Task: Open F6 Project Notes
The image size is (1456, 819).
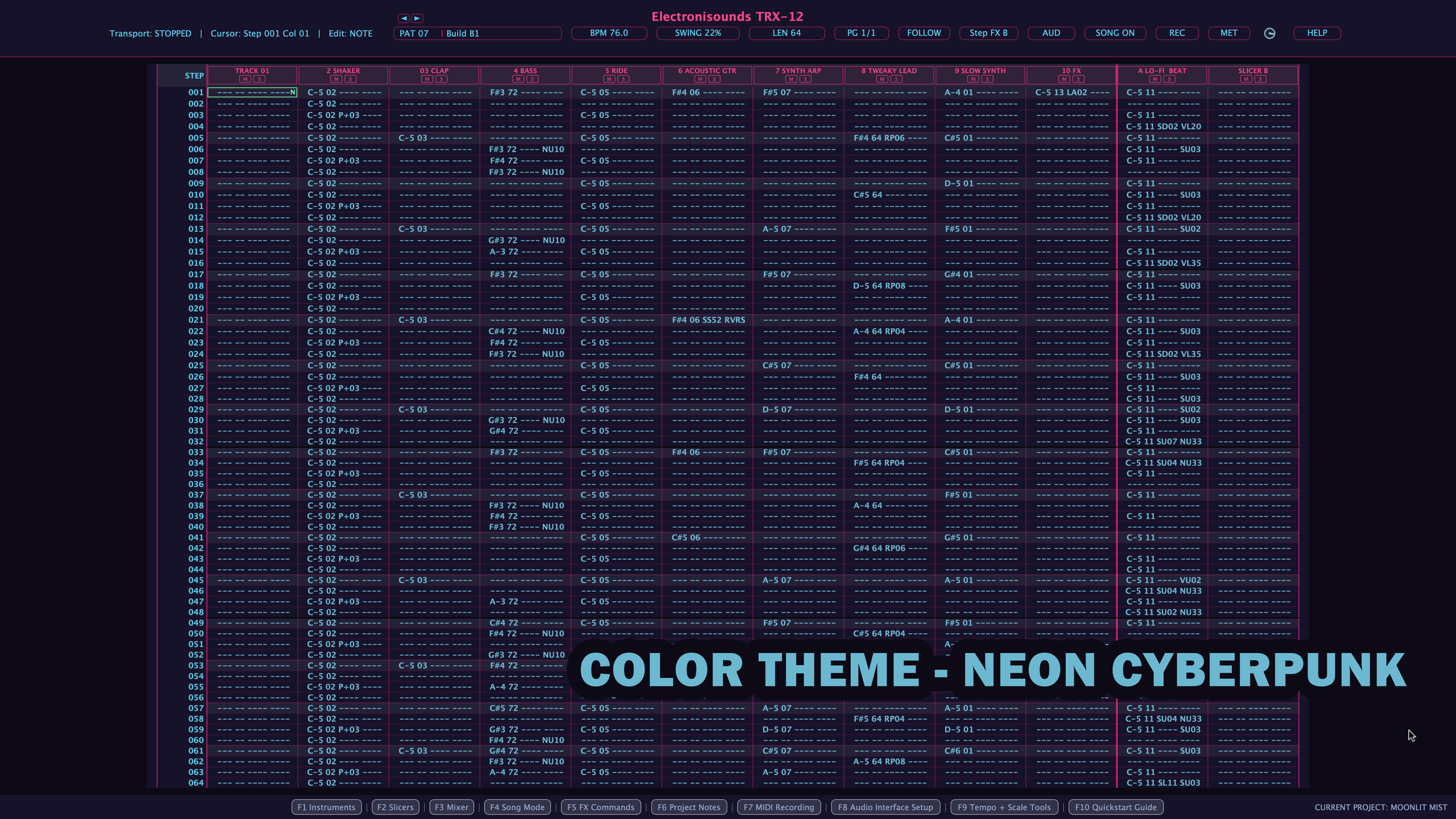Action: pyautogui.click(x=689, y=807)
